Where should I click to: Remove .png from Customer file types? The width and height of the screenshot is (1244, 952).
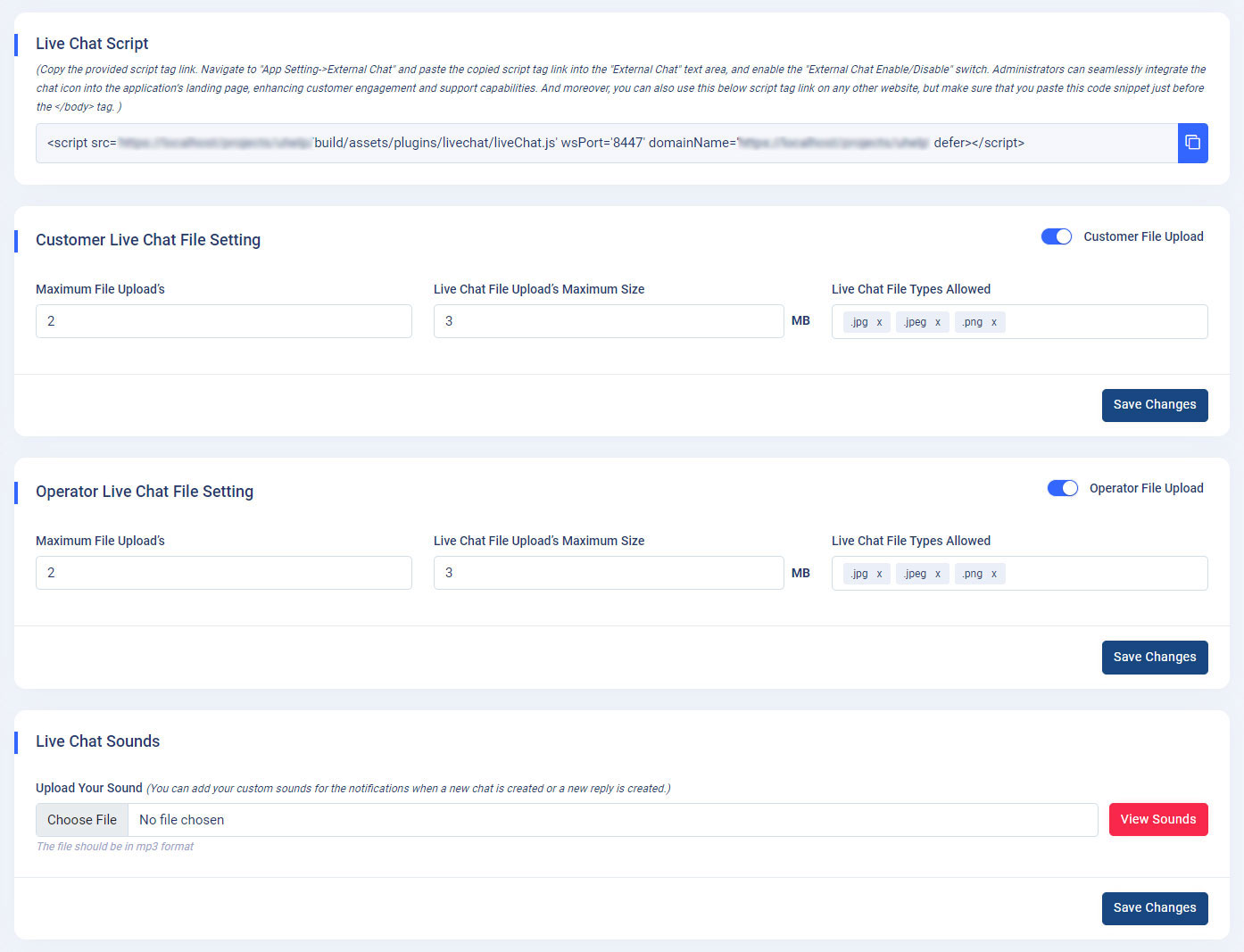[994, 322]
